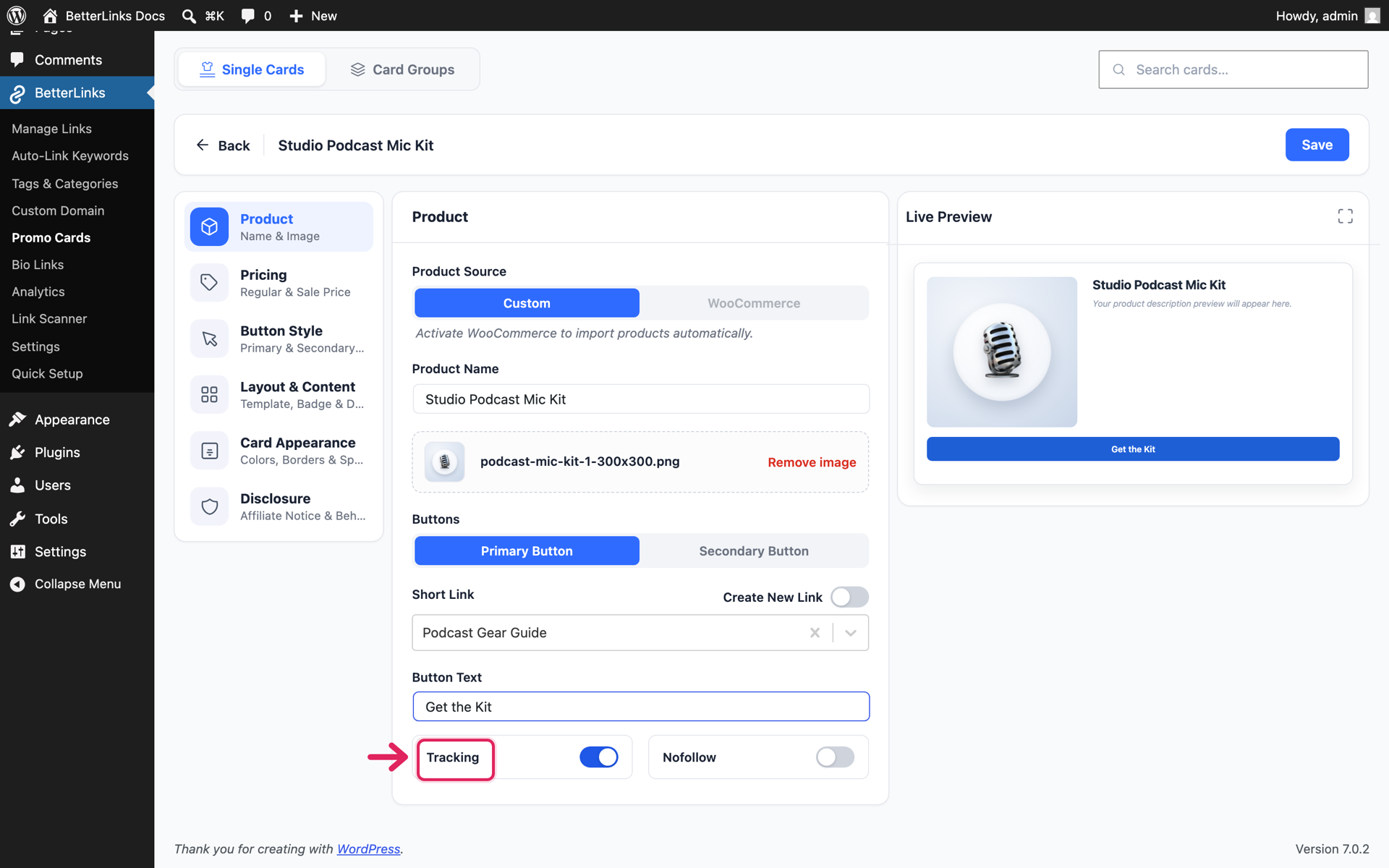The width and height of the screenshot is (1389, 868).
Task: Click the Settings sliders icon in sidebar
Action: point(17,551)
